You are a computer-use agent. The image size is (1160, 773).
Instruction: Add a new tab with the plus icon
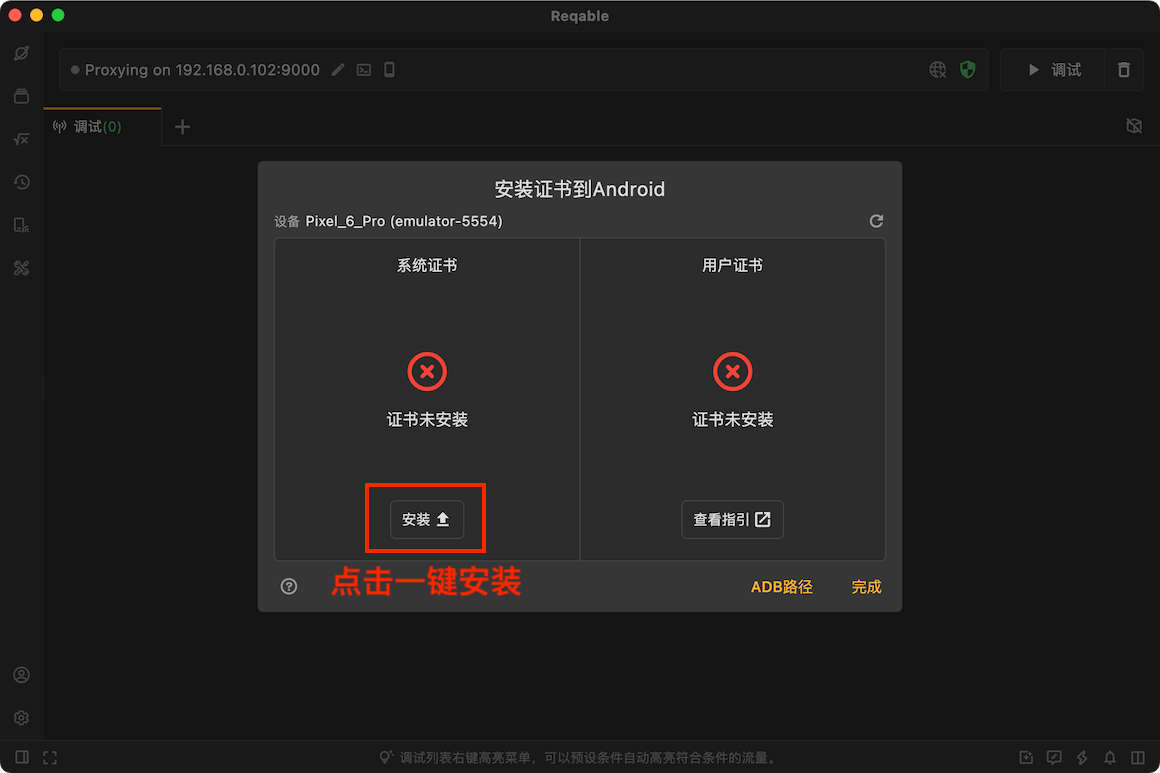[x=183, y=127]
